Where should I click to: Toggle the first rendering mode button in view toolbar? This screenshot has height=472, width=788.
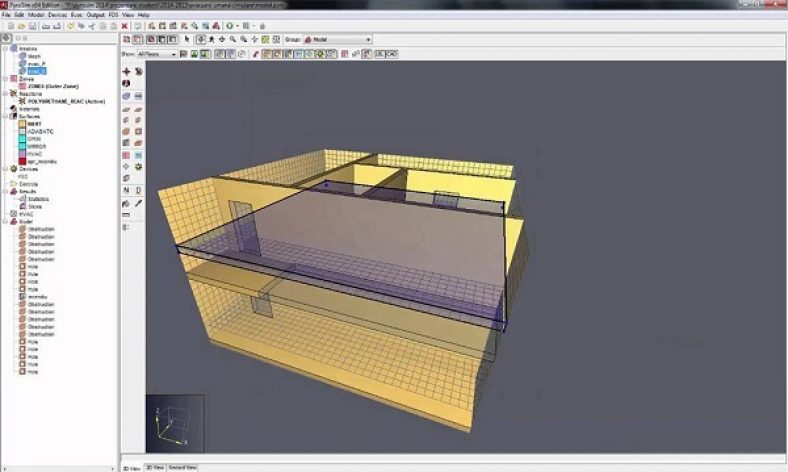coord(127,39)
